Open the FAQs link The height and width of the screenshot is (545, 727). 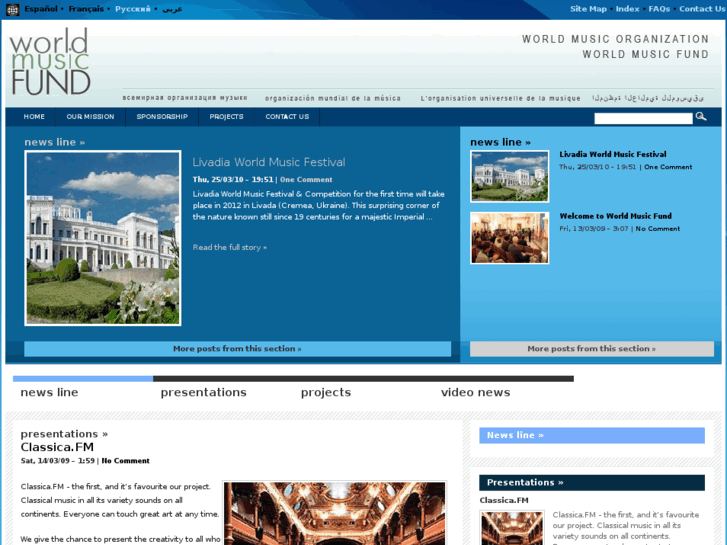coord(659,9)
